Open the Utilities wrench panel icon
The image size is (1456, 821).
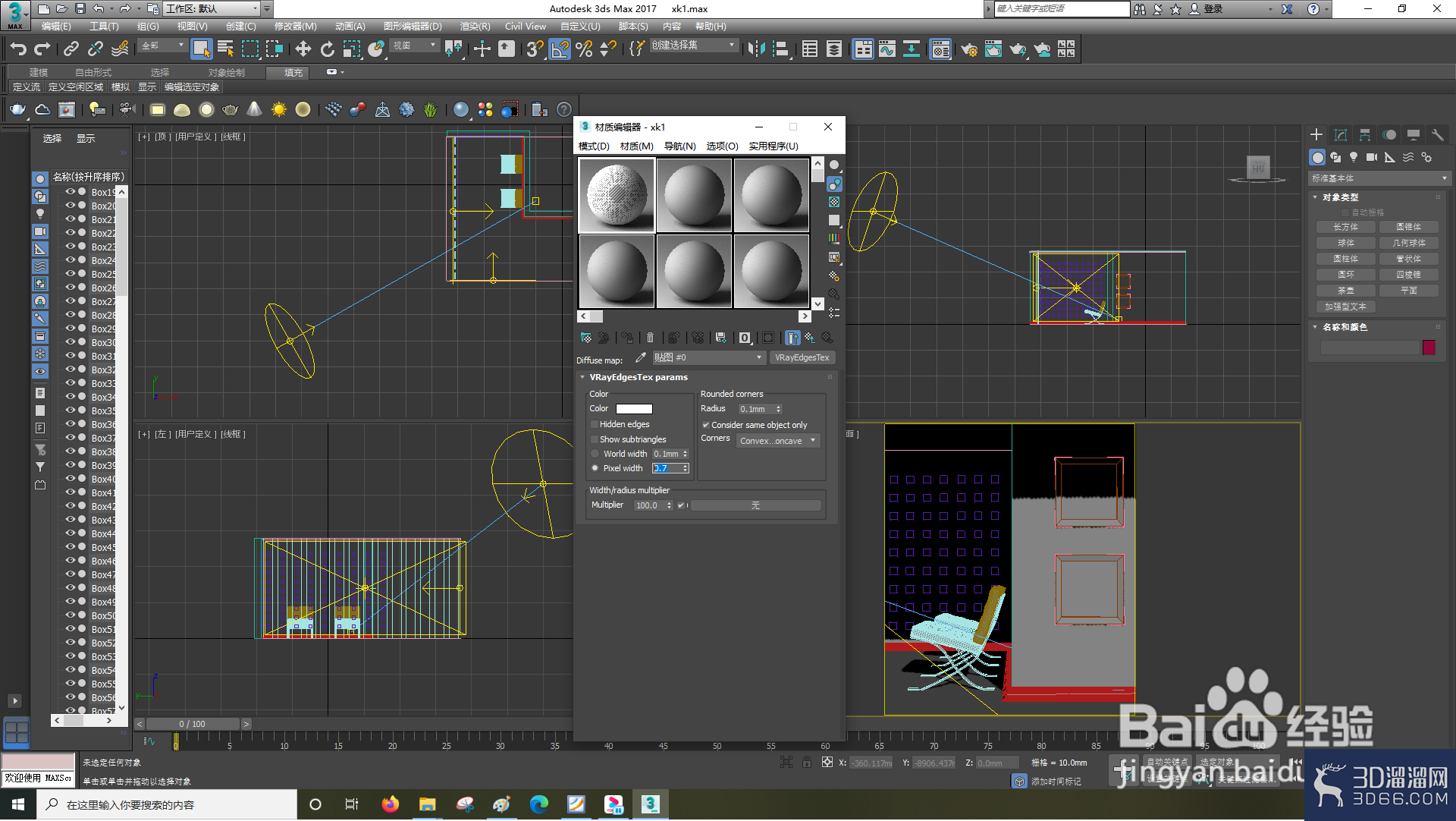click(1437, 135)
